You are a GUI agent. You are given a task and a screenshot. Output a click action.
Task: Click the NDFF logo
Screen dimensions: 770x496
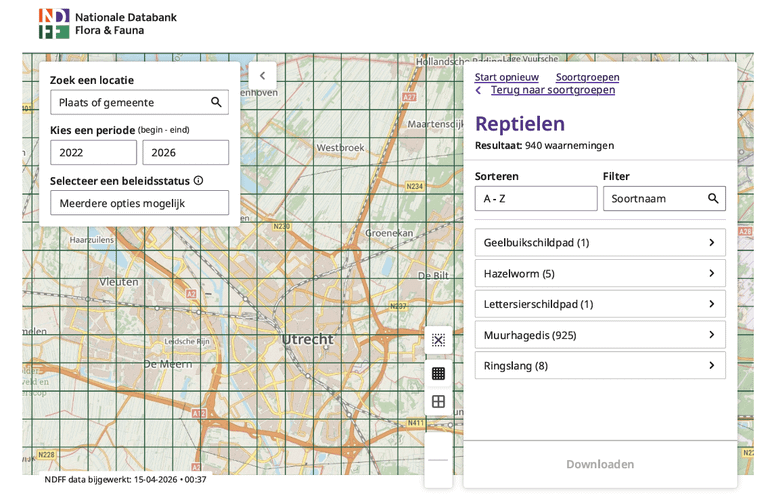(54, 23)
